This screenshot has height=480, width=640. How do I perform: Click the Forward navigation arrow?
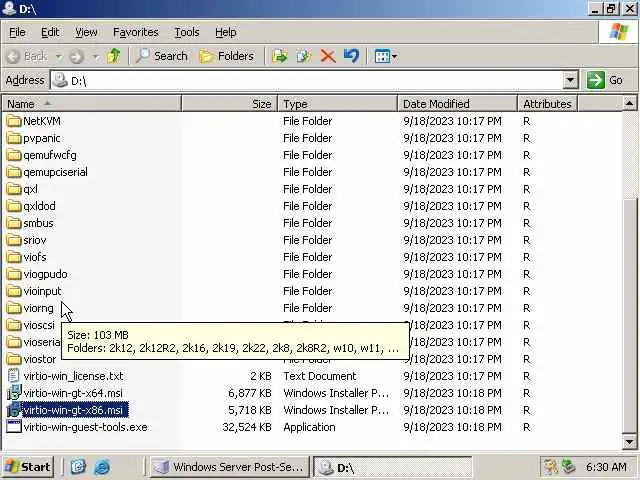pyautogui.click(x=76, y=56)
